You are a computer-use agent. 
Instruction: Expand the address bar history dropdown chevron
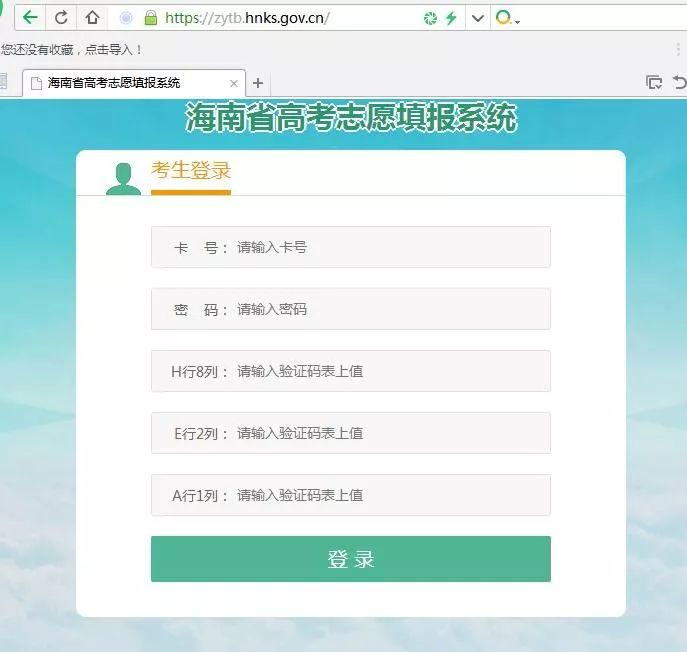(478, 18)
